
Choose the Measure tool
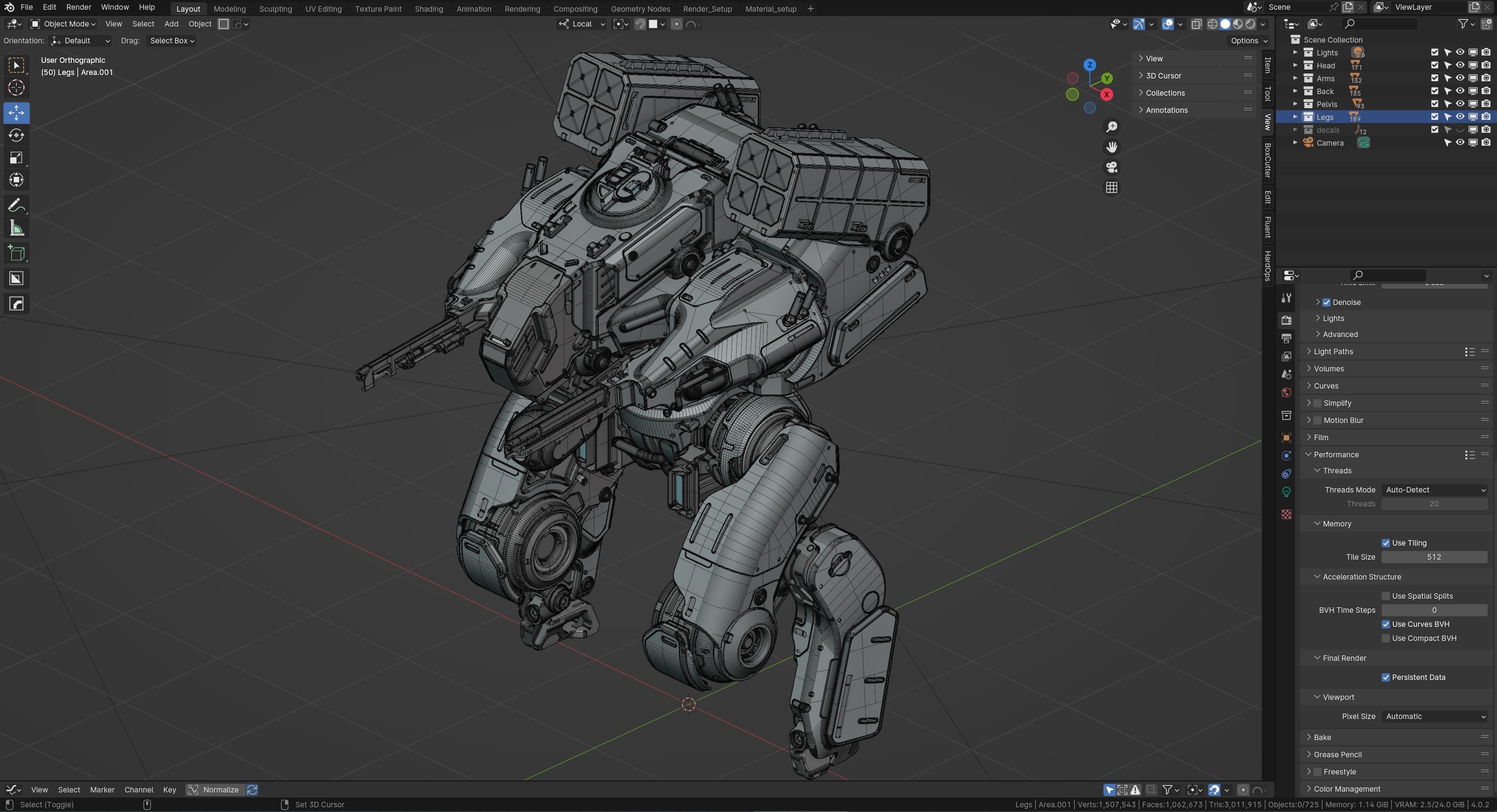(x=16, y=228)
